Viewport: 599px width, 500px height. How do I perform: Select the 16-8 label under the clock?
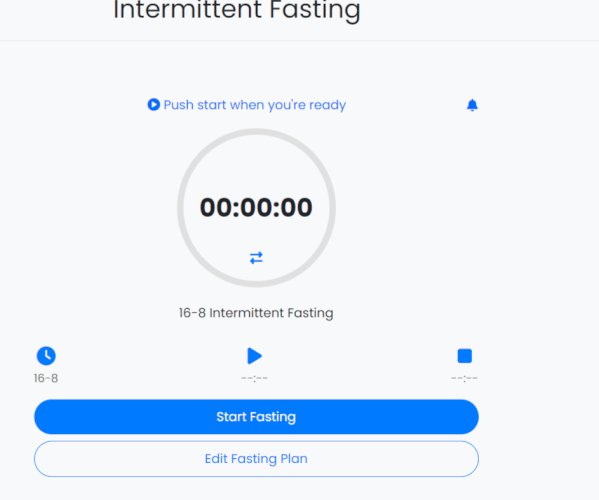[46, 378]
